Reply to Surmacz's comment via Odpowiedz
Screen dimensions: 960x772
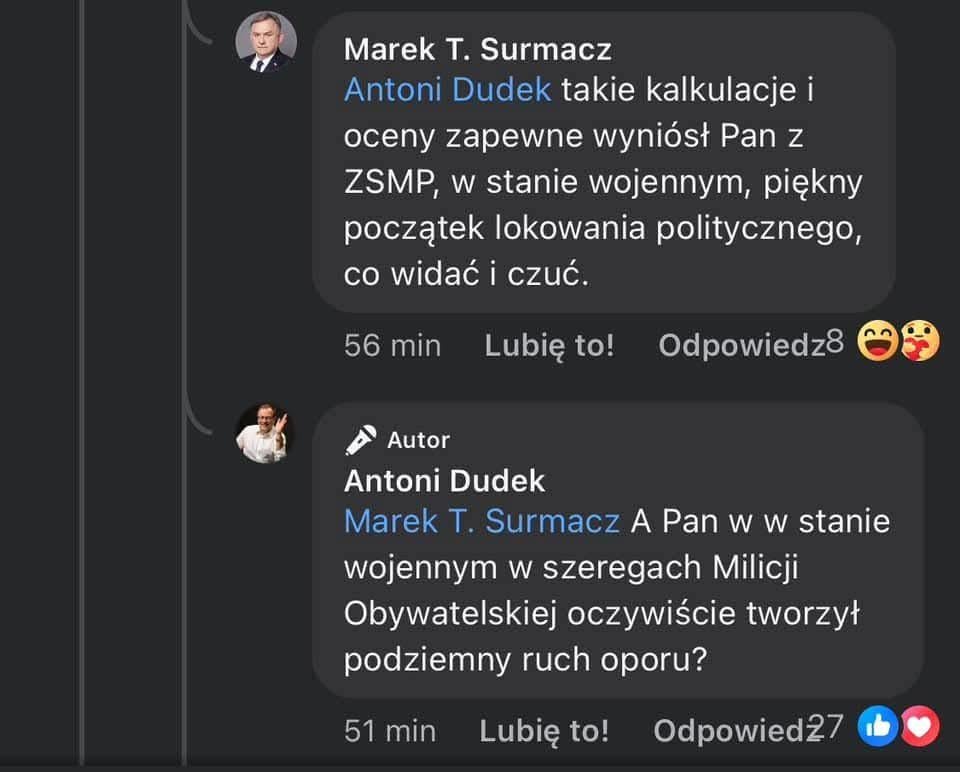coord(741,345)
